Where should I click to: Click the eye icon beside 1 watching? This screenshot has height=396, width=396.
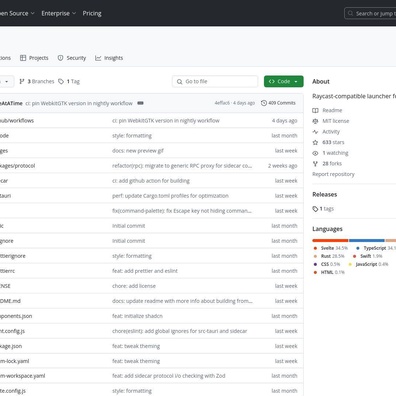pos(315,153)
